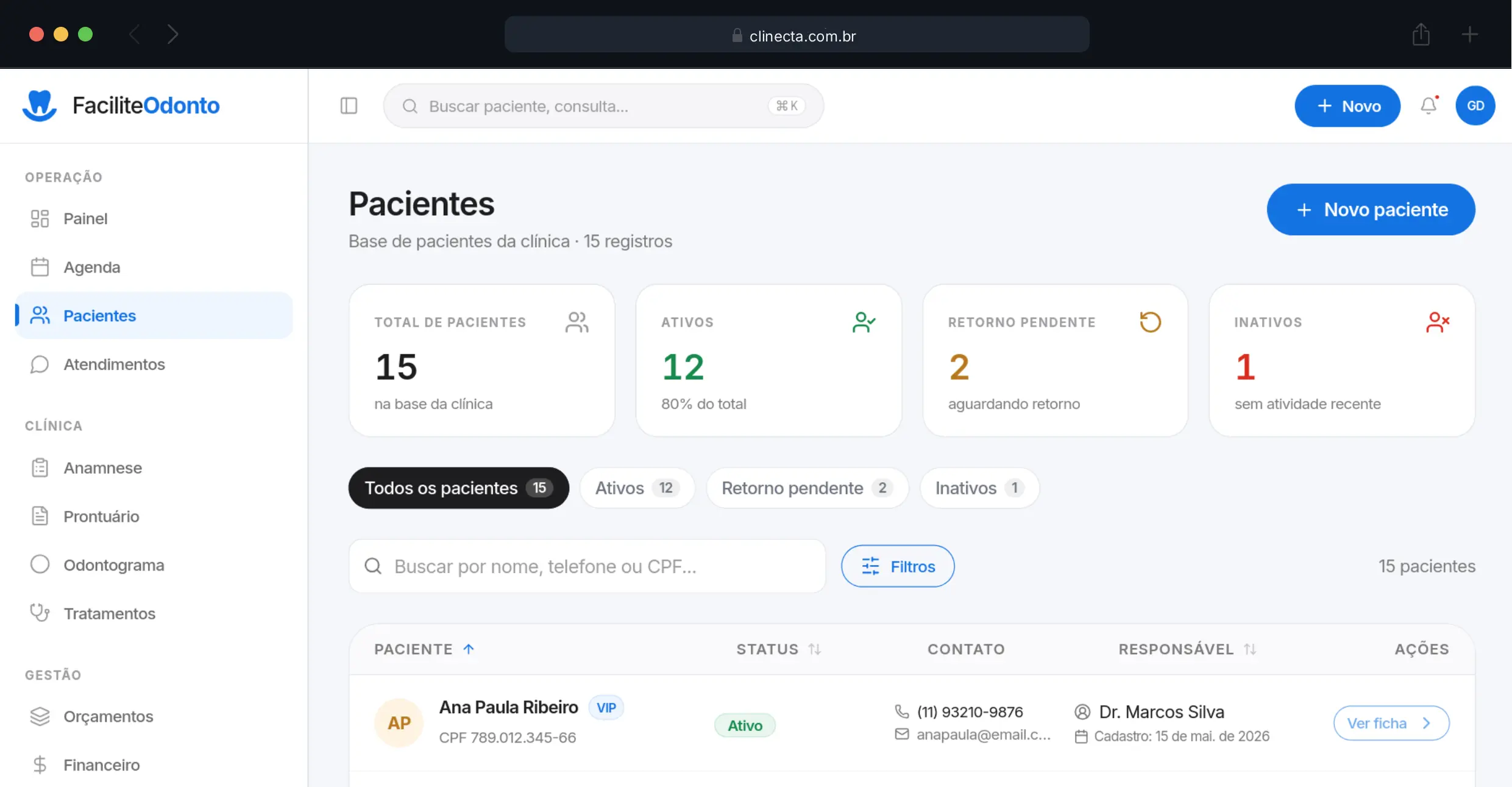Toggle the sidebar collapse icon
The image size is (1512, 787).
tap(349, 106)
